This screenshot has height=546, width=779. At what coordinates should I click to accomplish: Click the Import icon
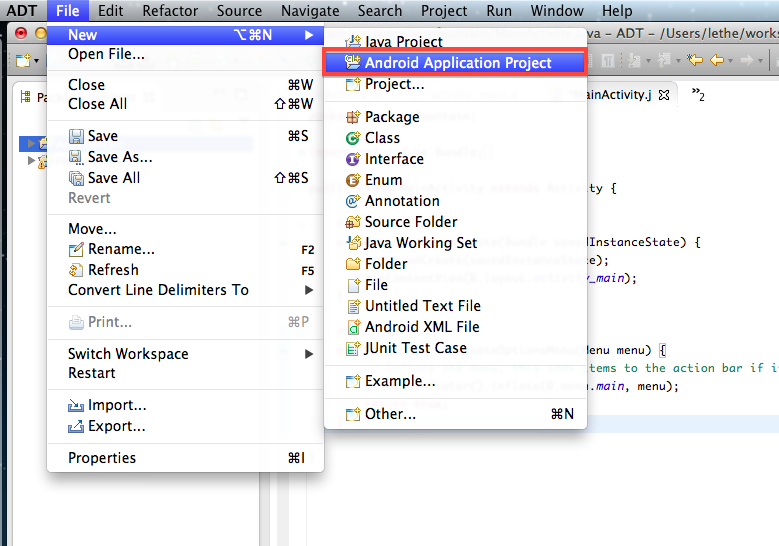[76, 405]
